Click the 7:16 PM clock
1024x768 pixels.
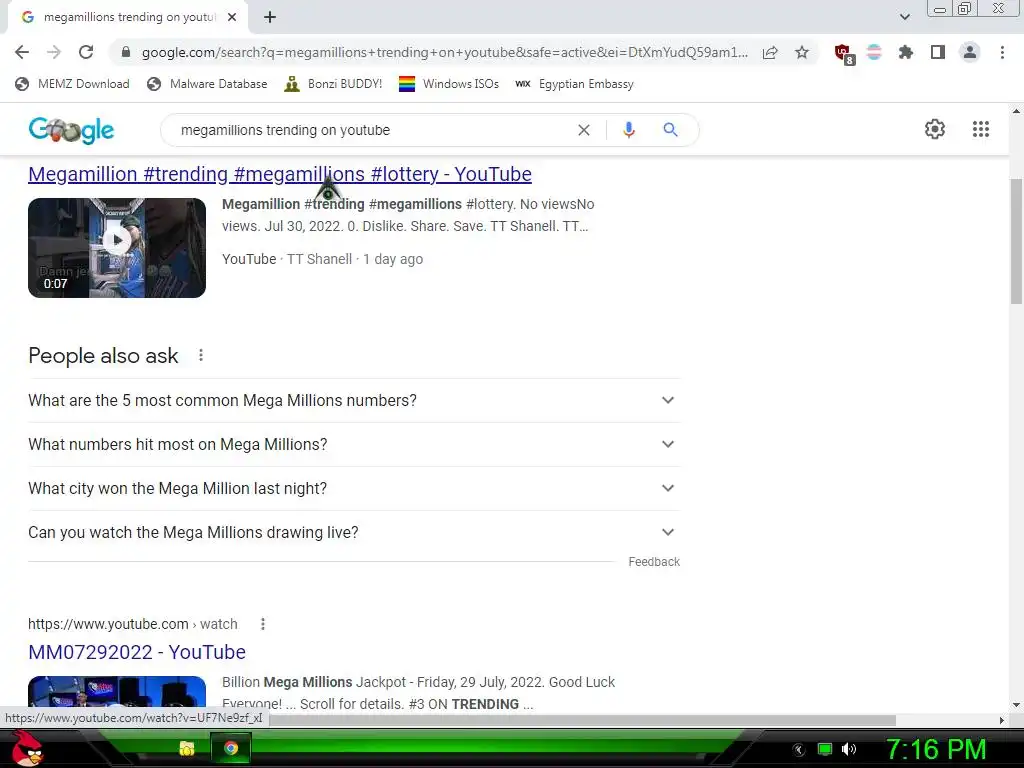(x=935, y=749)
